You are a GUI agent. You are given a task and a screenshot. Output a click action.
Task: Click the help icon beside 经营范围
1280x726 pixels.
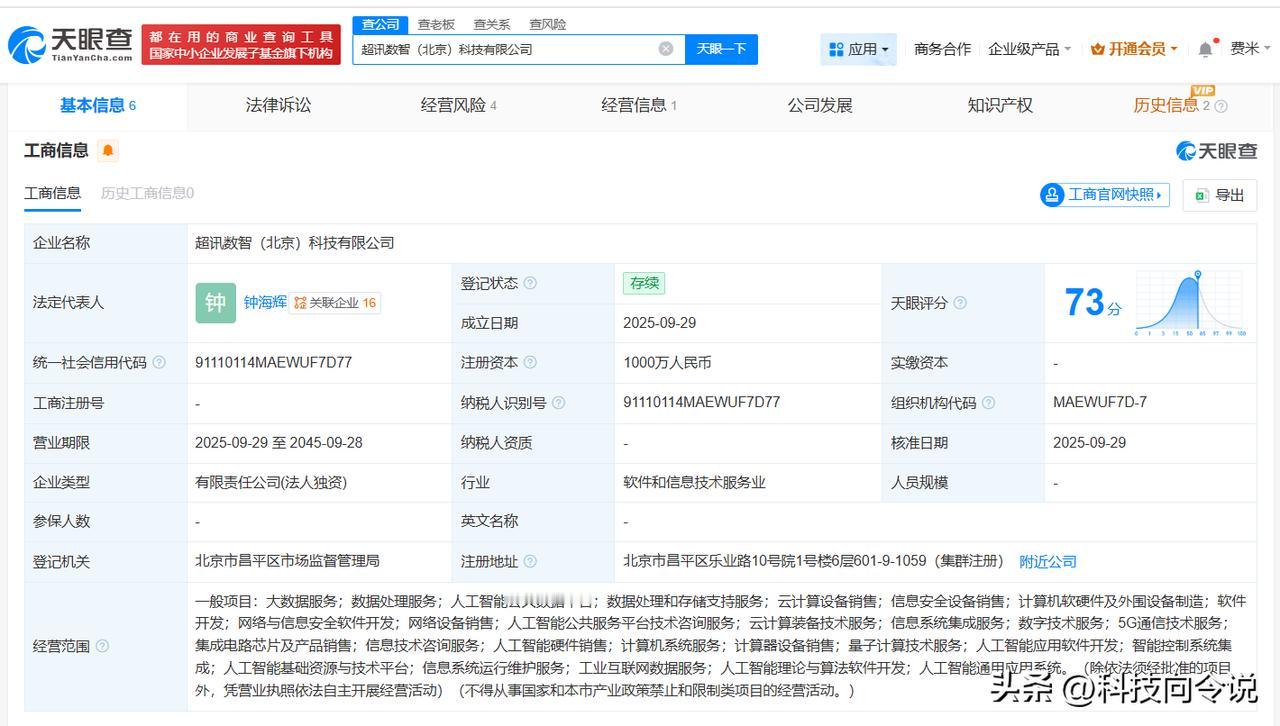[x=102, y=647]
